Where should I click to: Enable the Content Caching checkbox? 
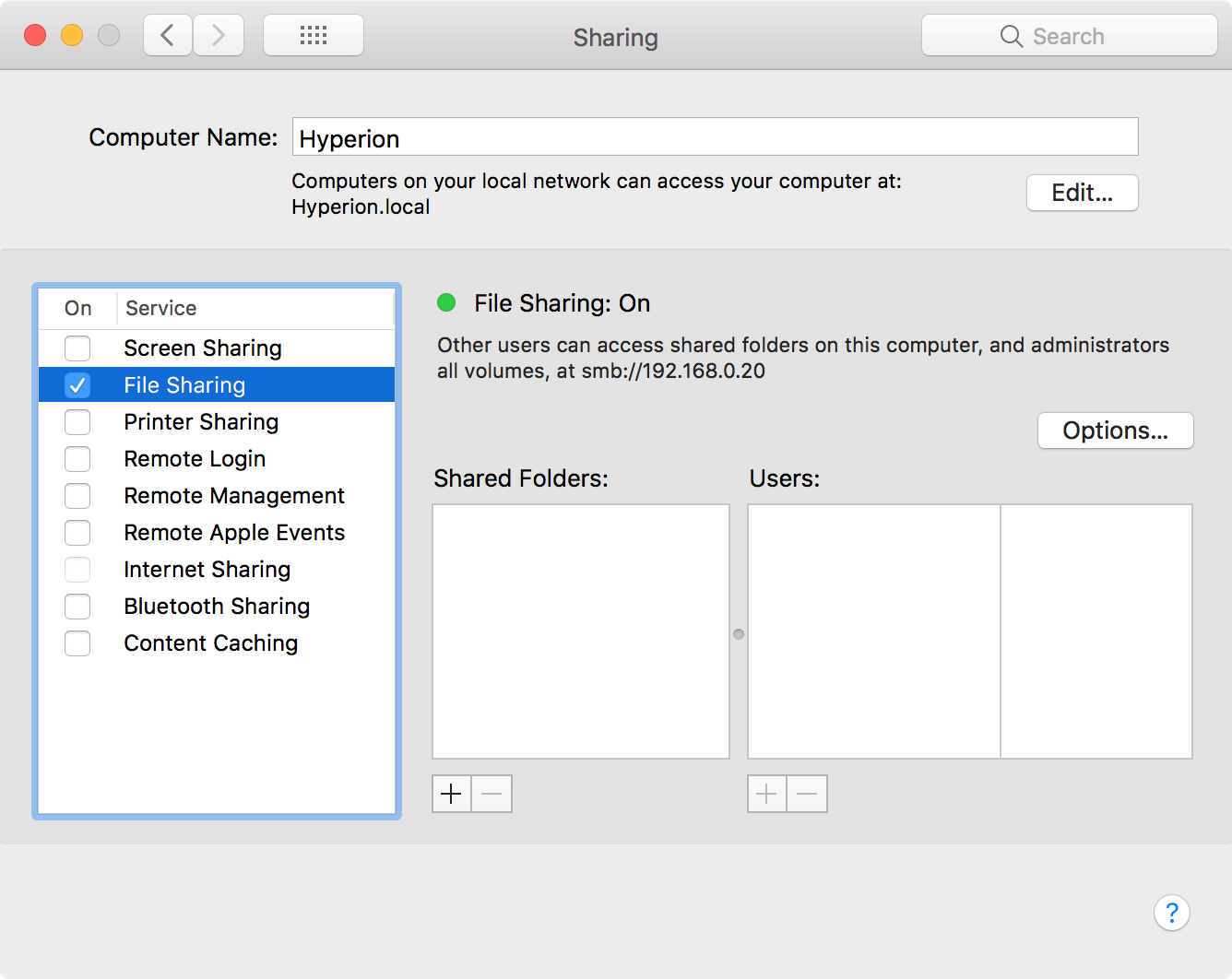(x=77, y=643)
